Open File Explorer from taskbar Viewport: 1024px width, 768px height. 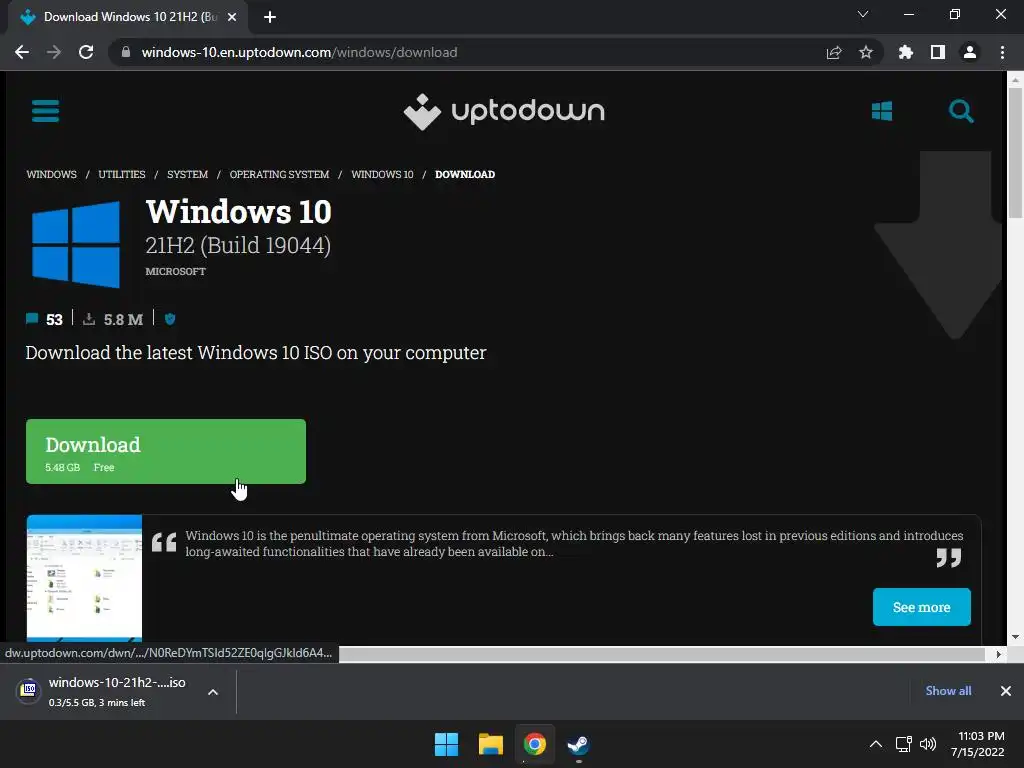(x=490, y=744)
